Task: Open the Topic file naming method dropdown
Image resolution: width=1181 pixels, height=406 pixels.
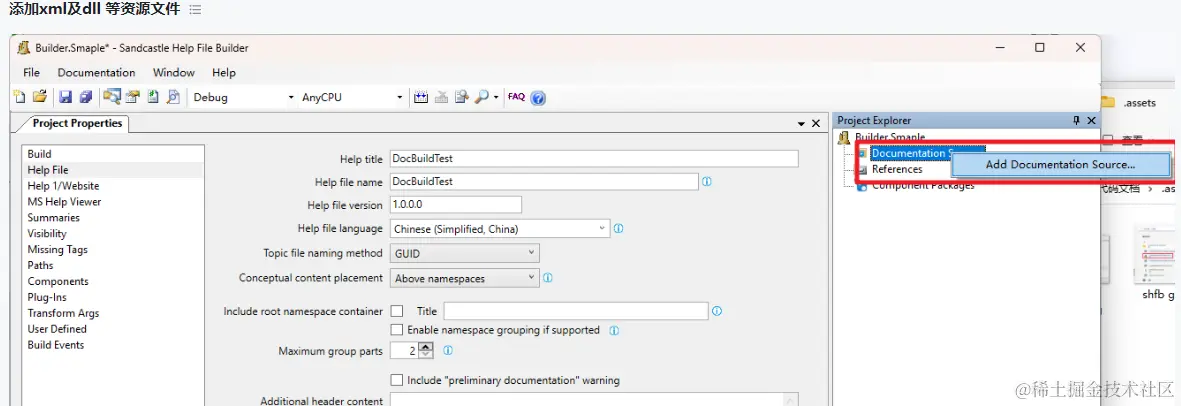Action: pyautogui.click(x=465, y=253)
